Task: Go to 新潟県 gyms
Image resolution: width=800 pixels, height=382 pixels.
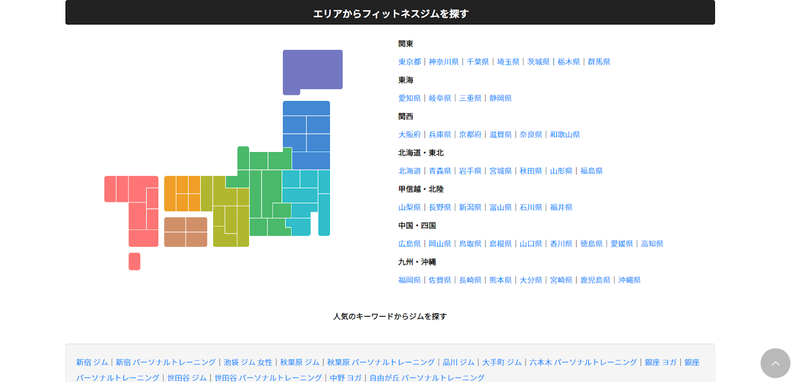Action: (470, 208)
